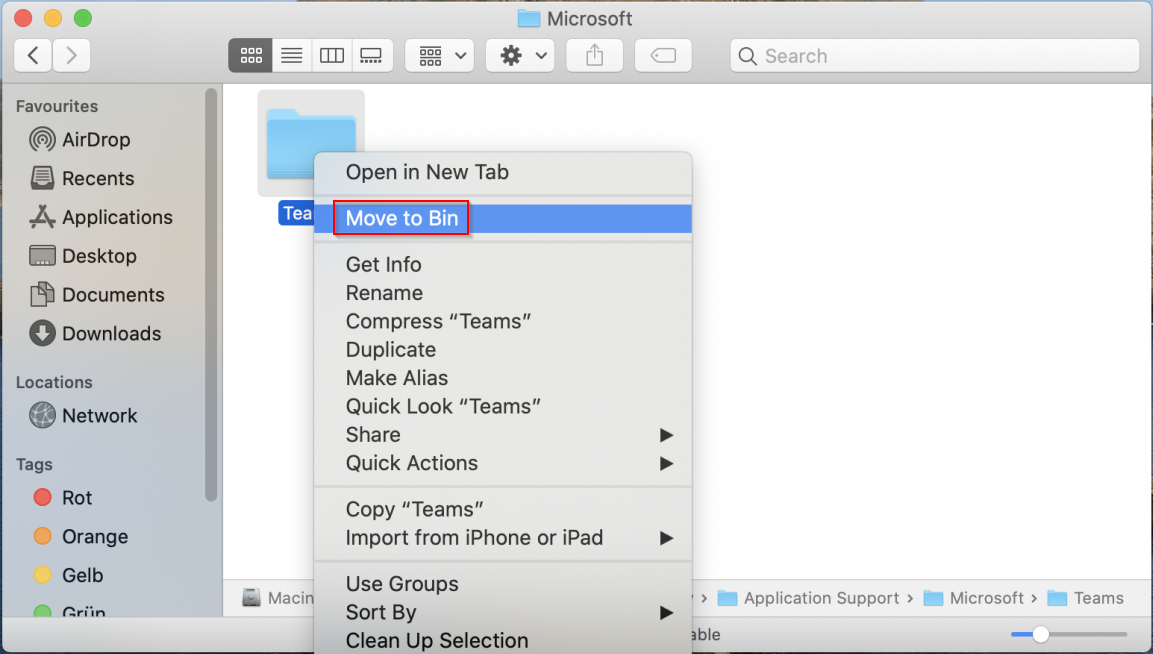This screenshot has height=654, width=1153.
Task: Switch Finder to list view
Action: 291,55
